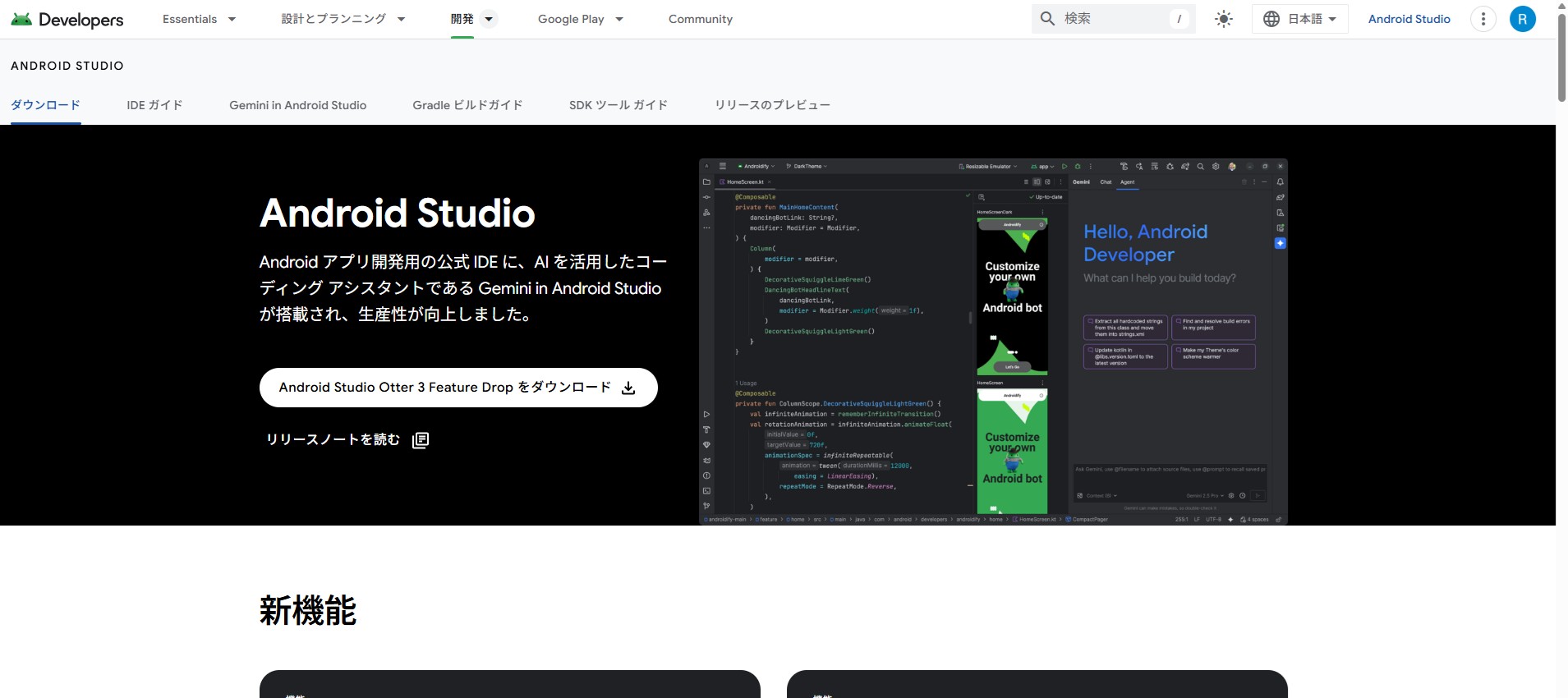1568x698 pixels.
Task: Open the account avatar labeled R
Action: 1523,19
